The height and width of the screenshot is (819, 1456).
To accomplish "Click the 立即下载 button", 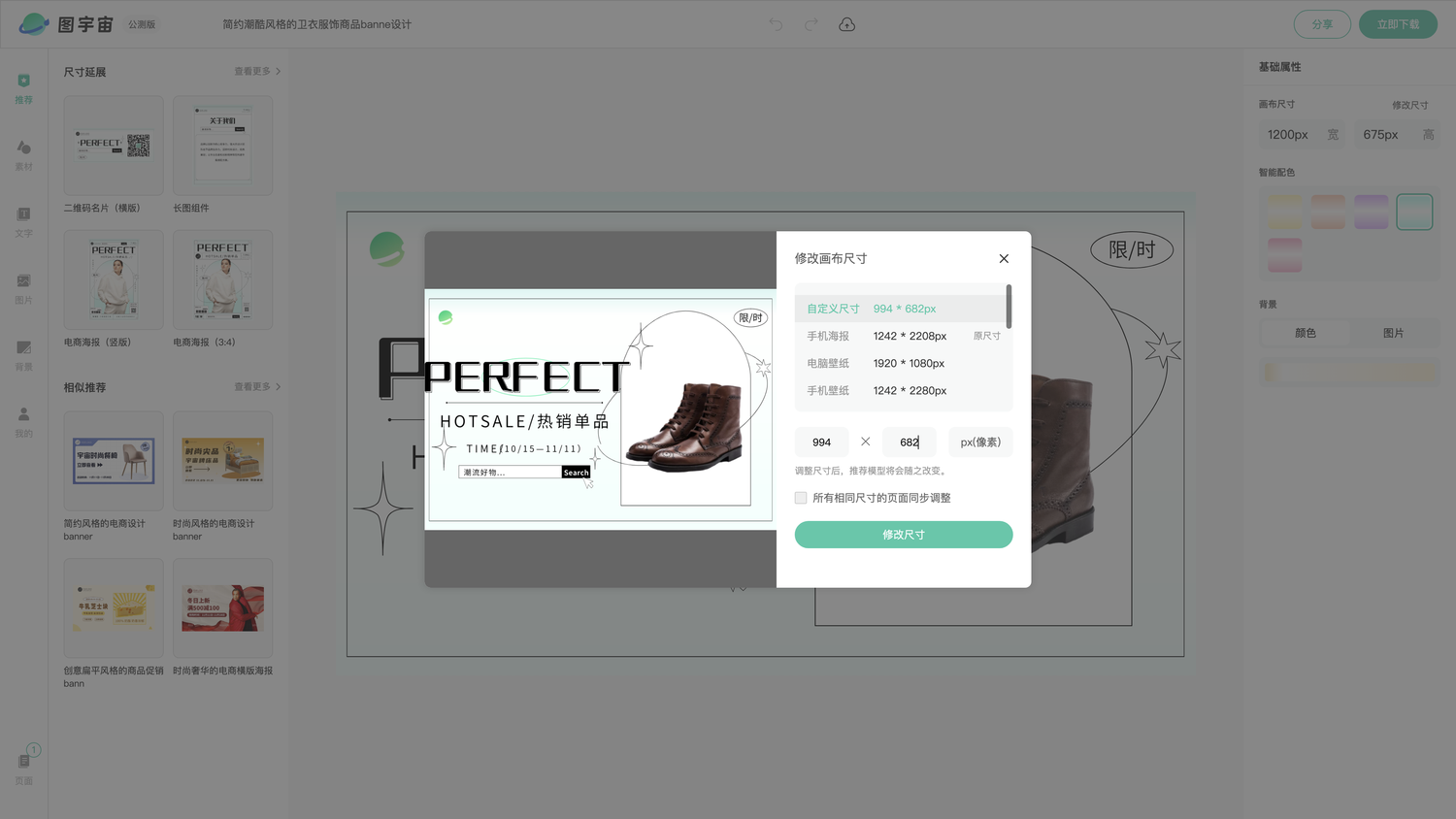I will coord(1398,24).
